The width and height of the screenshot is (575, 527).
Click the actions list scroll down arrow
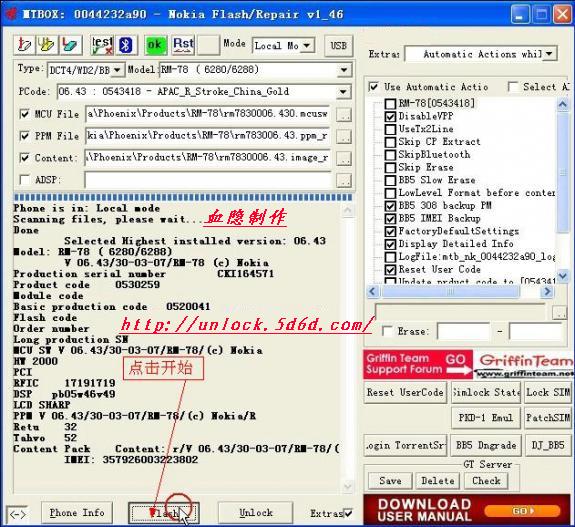pos(563,276)
